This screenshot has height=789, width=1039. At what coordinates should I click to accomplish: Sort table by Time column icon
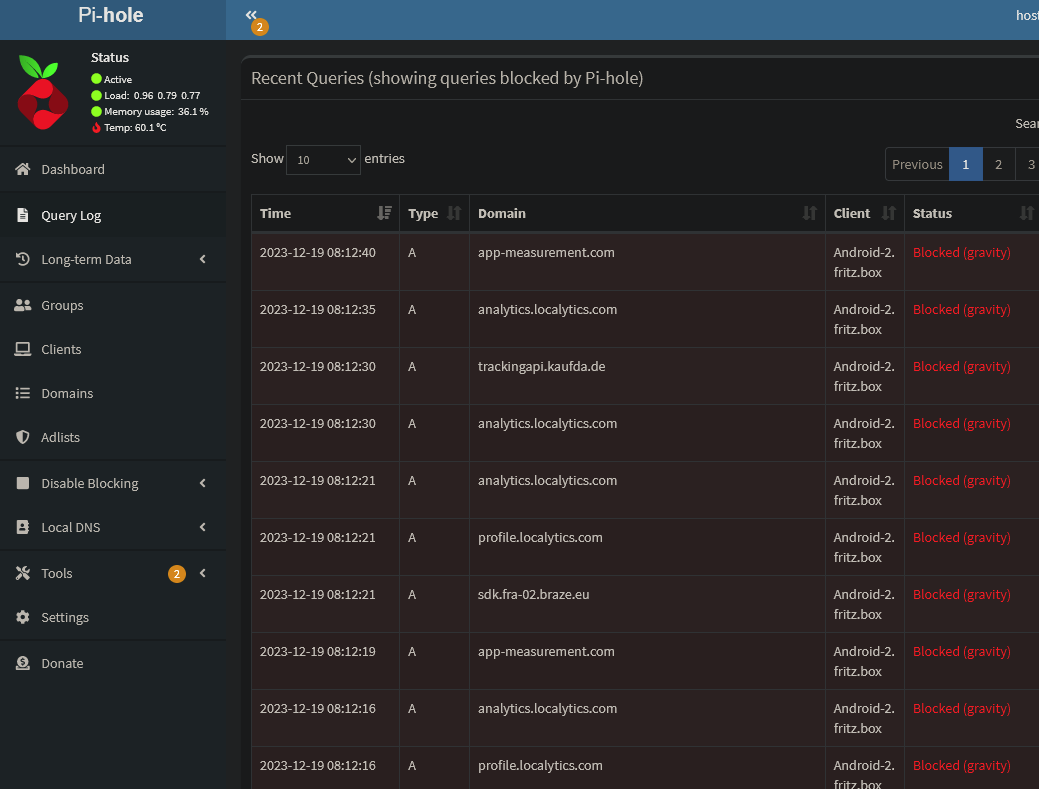pyautogui.click(x=384, y=213)
